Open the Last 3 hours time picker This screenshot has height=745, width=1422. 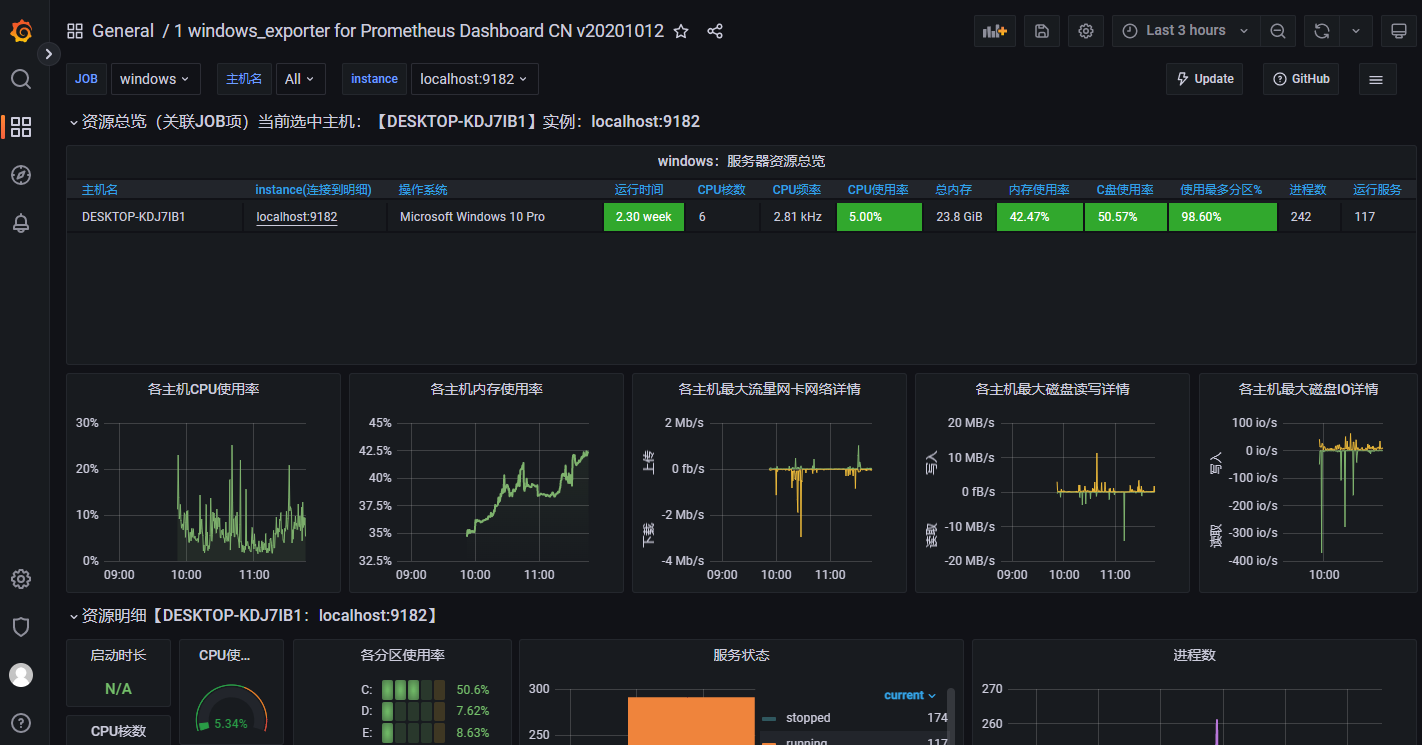tap(1185, 31)
